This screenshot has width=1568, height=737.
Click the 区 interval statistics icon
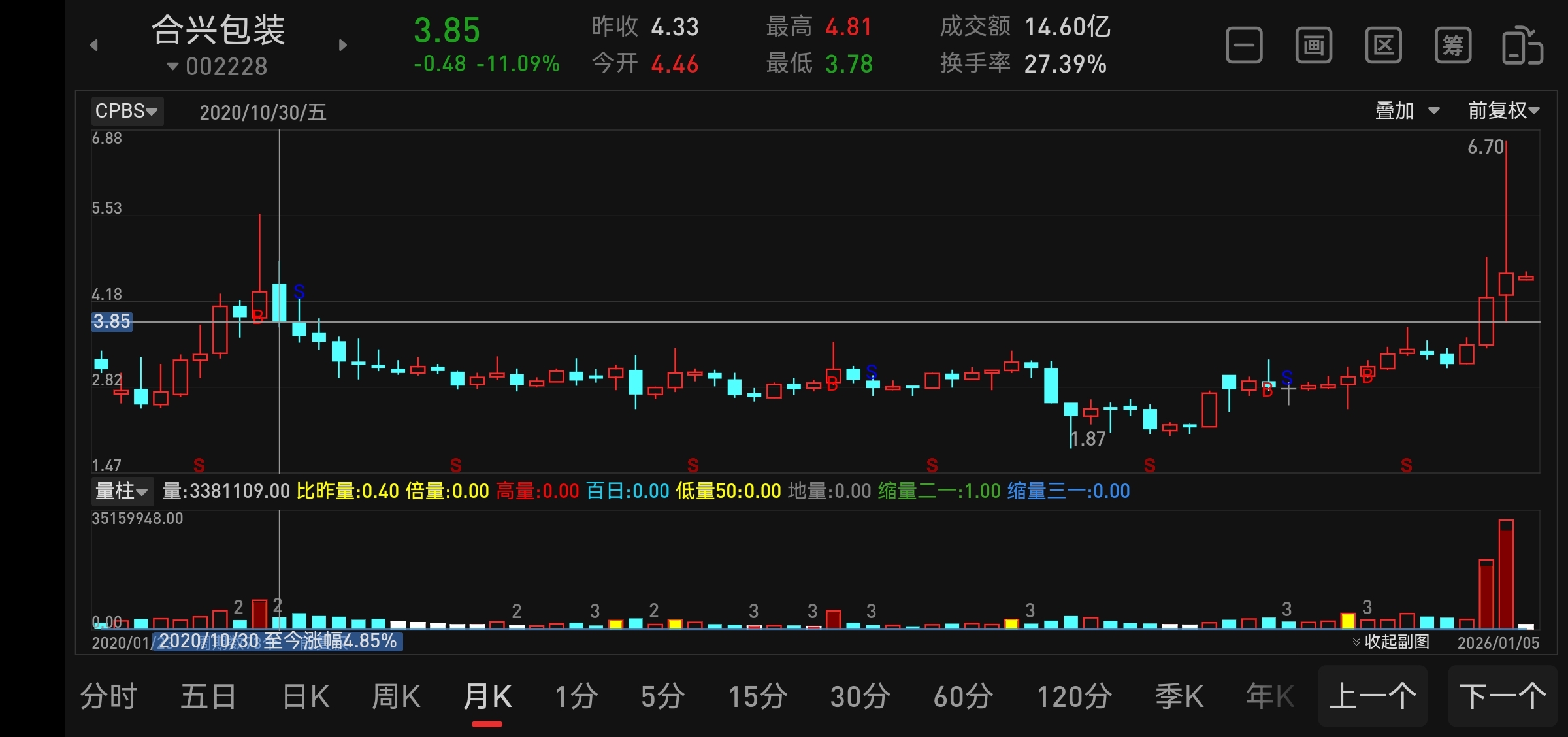point(1383,46)
